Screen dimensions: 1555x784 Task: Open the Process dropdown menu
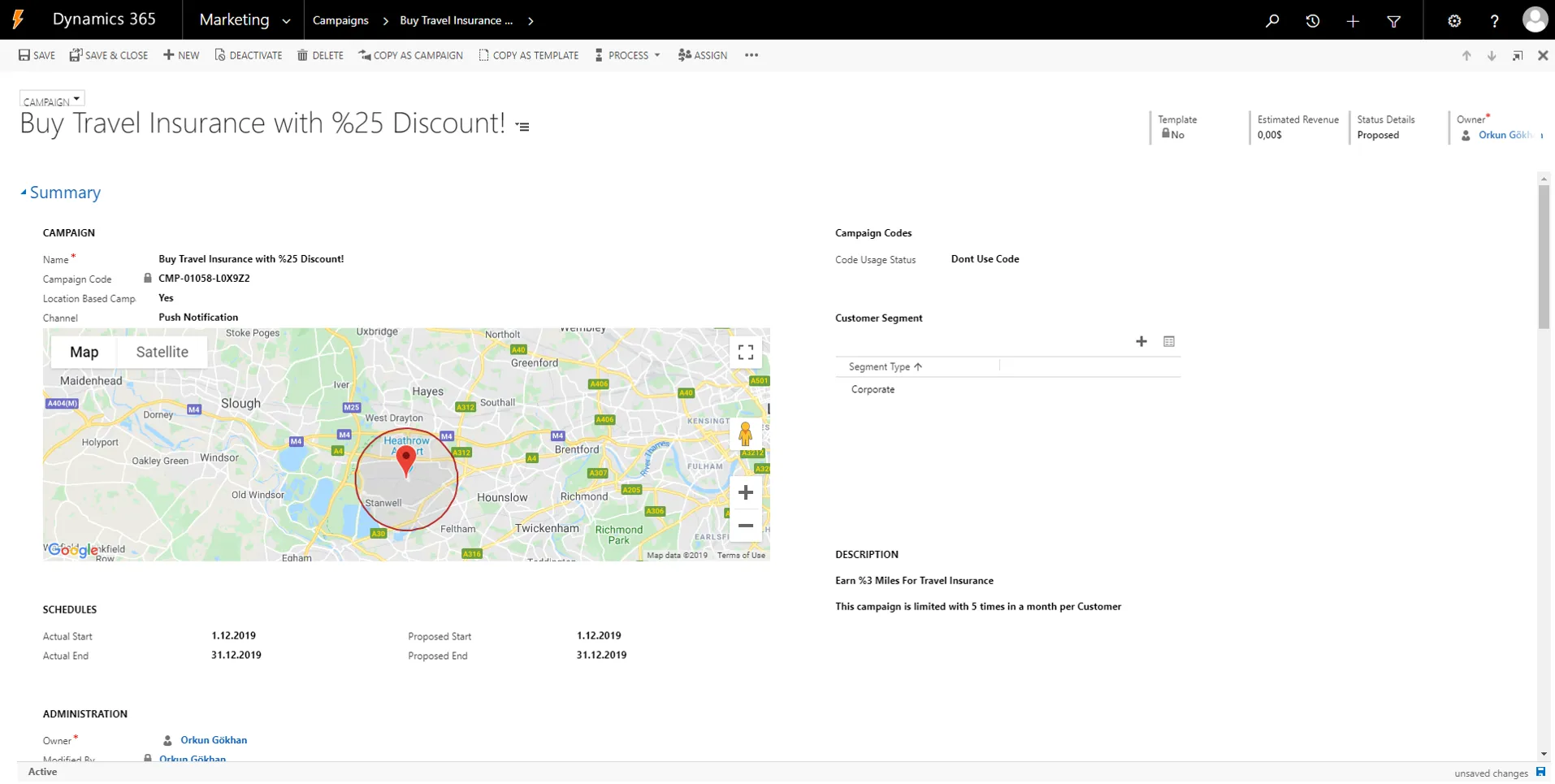pos(628,55)
